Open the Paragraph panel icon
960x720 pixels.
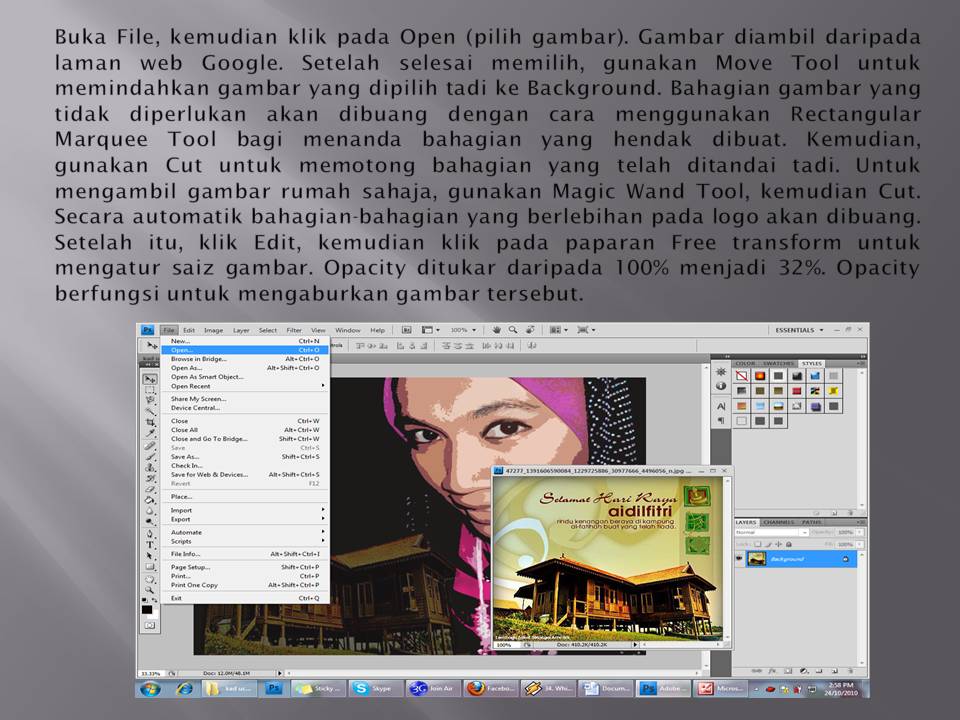(x=721, y=420)
